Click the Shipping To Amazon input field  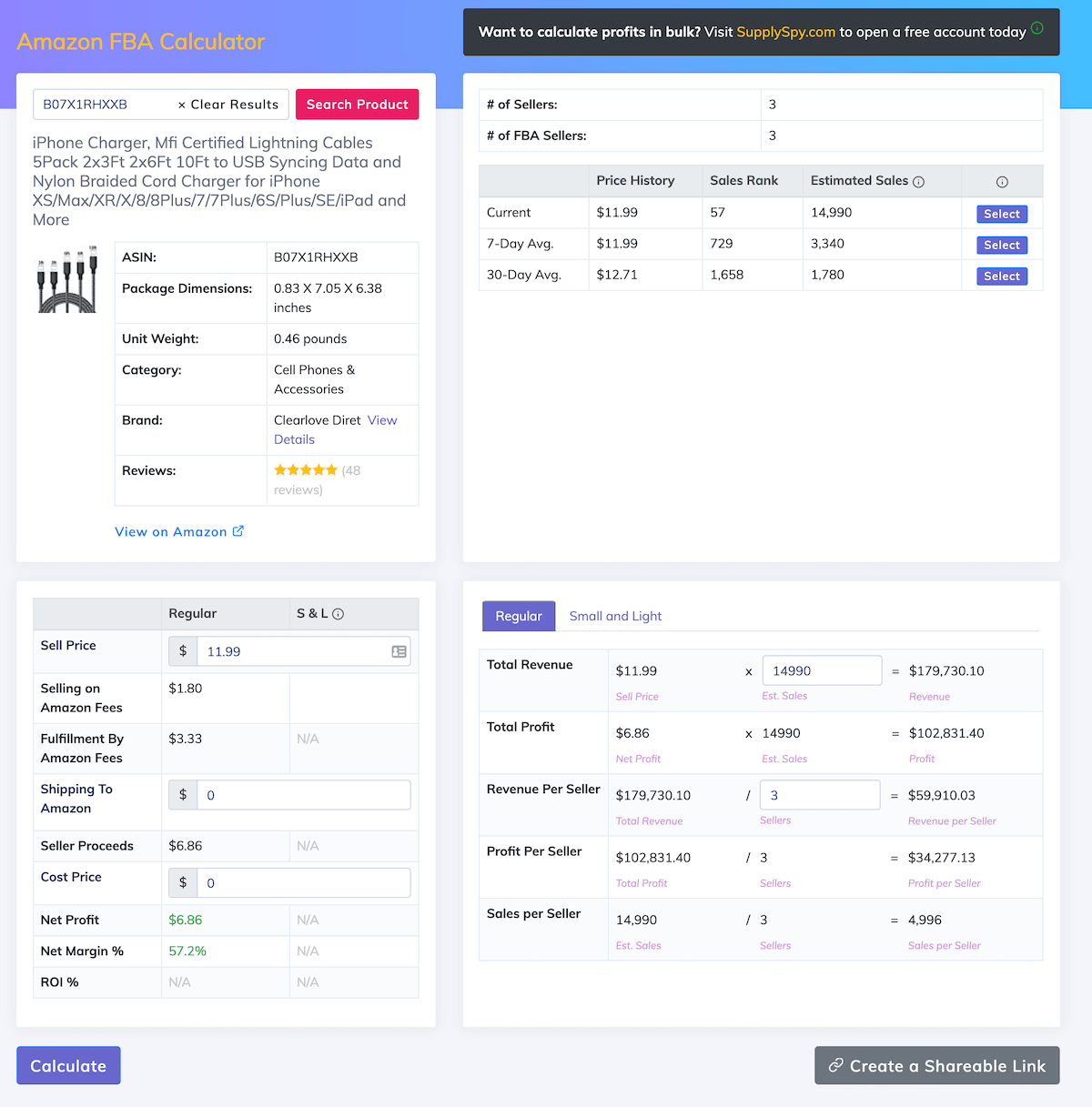pyautogui.click(x=304, y=795)
